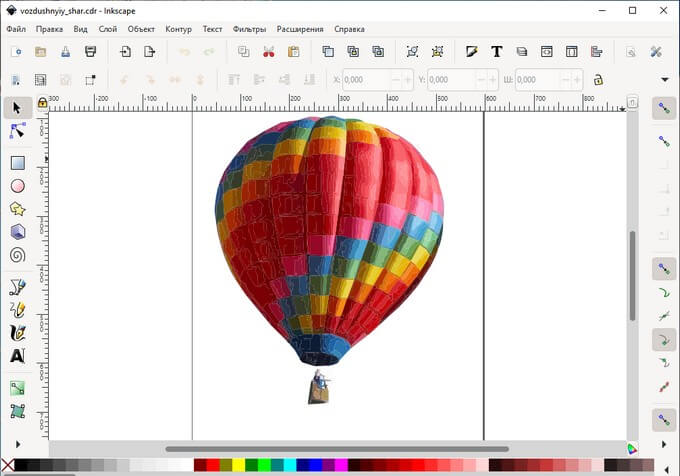Select the Rectangle tool
Viewport: 680px width, 476px height.
[x=17, y=163]
